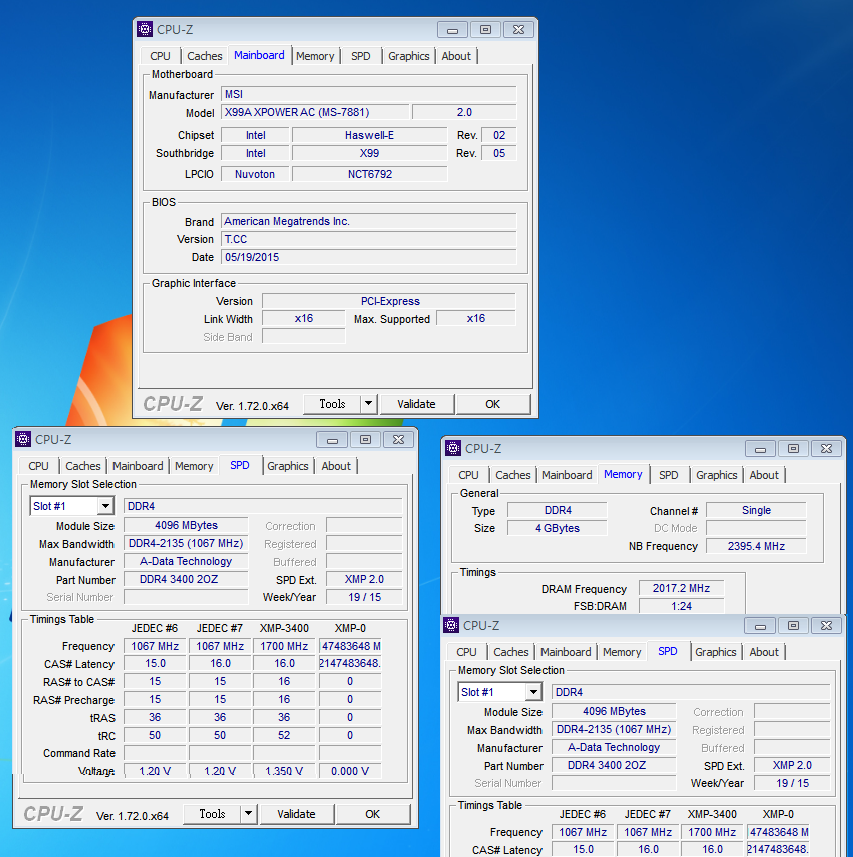Switch to the Graphics tab
Image resolution: width=853 pixels, height=857 pixels.
tap(408, 56)
